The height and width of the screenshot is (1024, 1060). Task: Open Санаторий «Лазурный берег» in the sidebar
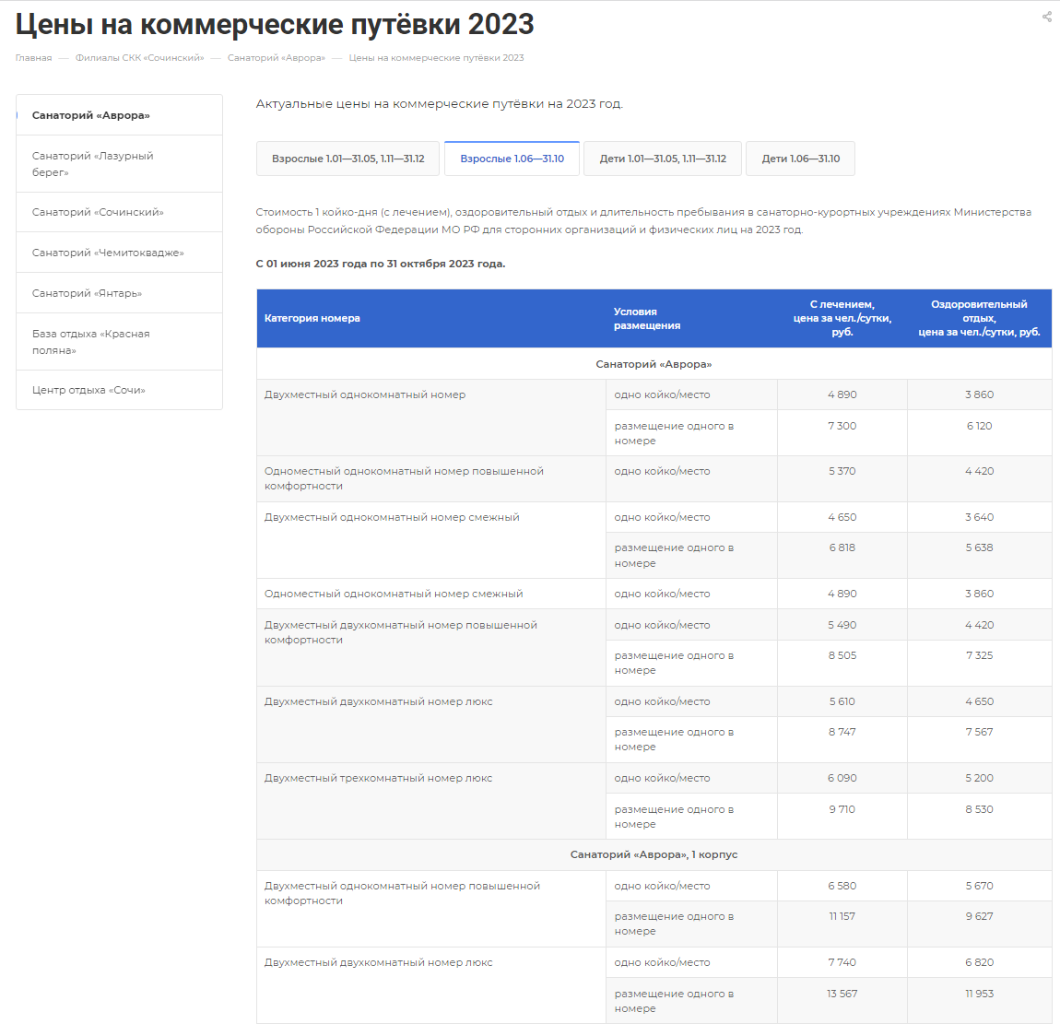tap(92, 164)
